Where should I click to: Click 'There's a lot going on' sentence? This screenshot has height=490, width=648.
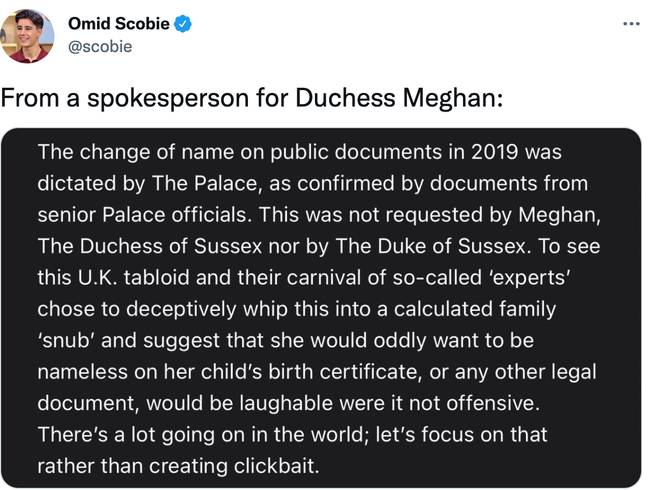tap(141, 434)
